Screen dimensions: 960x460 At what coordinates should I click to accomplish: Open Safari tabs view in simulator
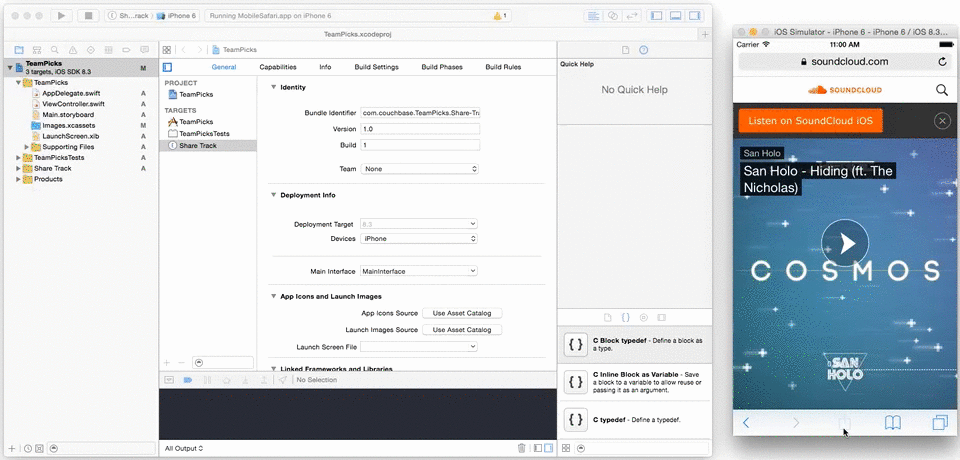click(939, 423)
